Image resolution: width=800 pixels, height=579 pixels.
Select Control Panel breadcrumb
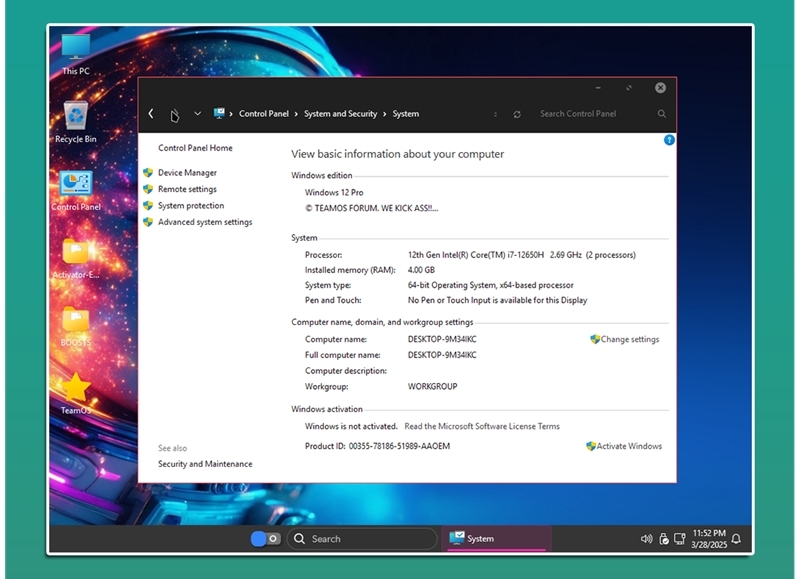tap(264, 114)
